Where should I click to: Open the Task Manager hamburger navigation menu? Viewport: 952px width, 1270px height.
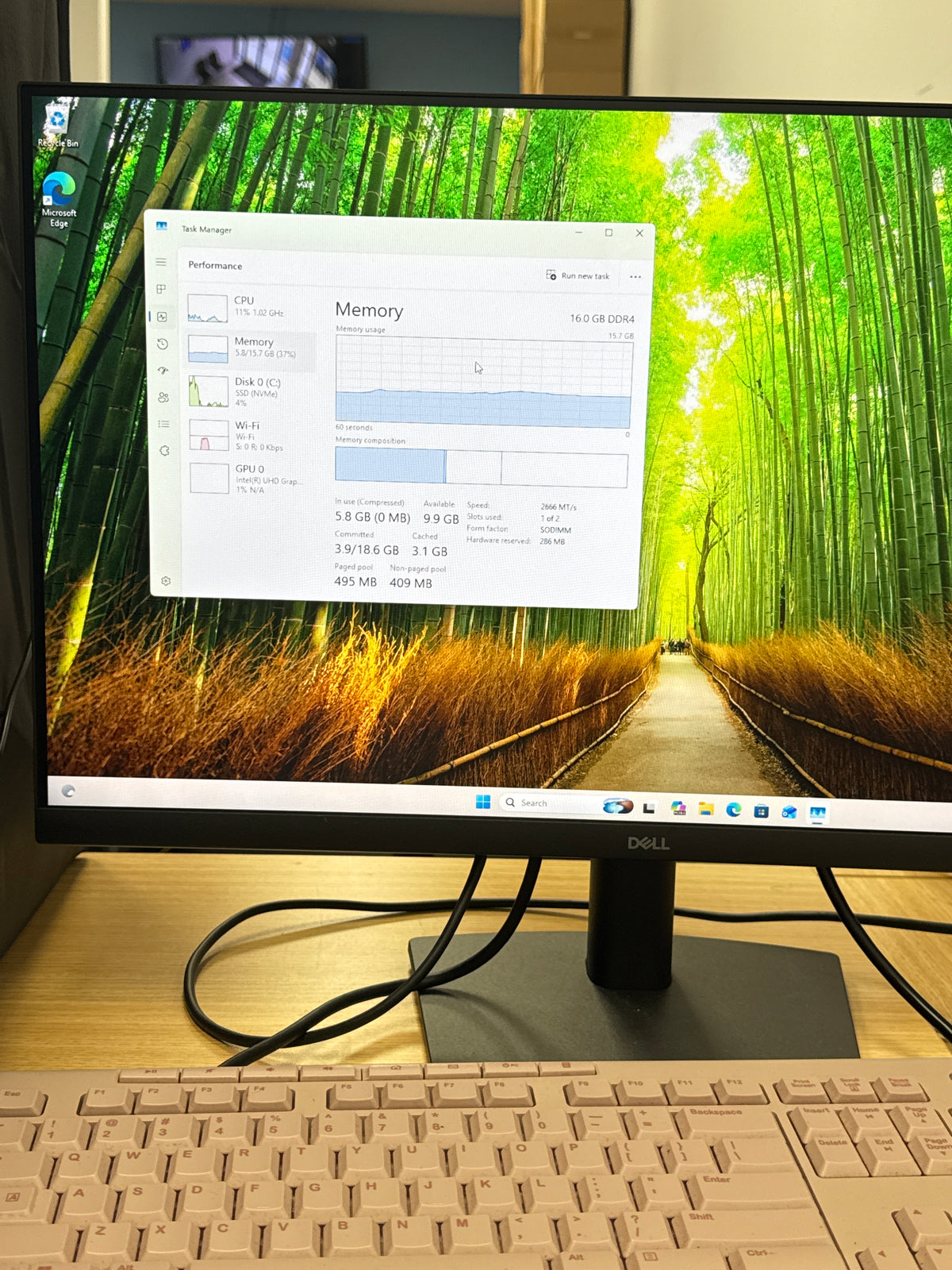161,262
